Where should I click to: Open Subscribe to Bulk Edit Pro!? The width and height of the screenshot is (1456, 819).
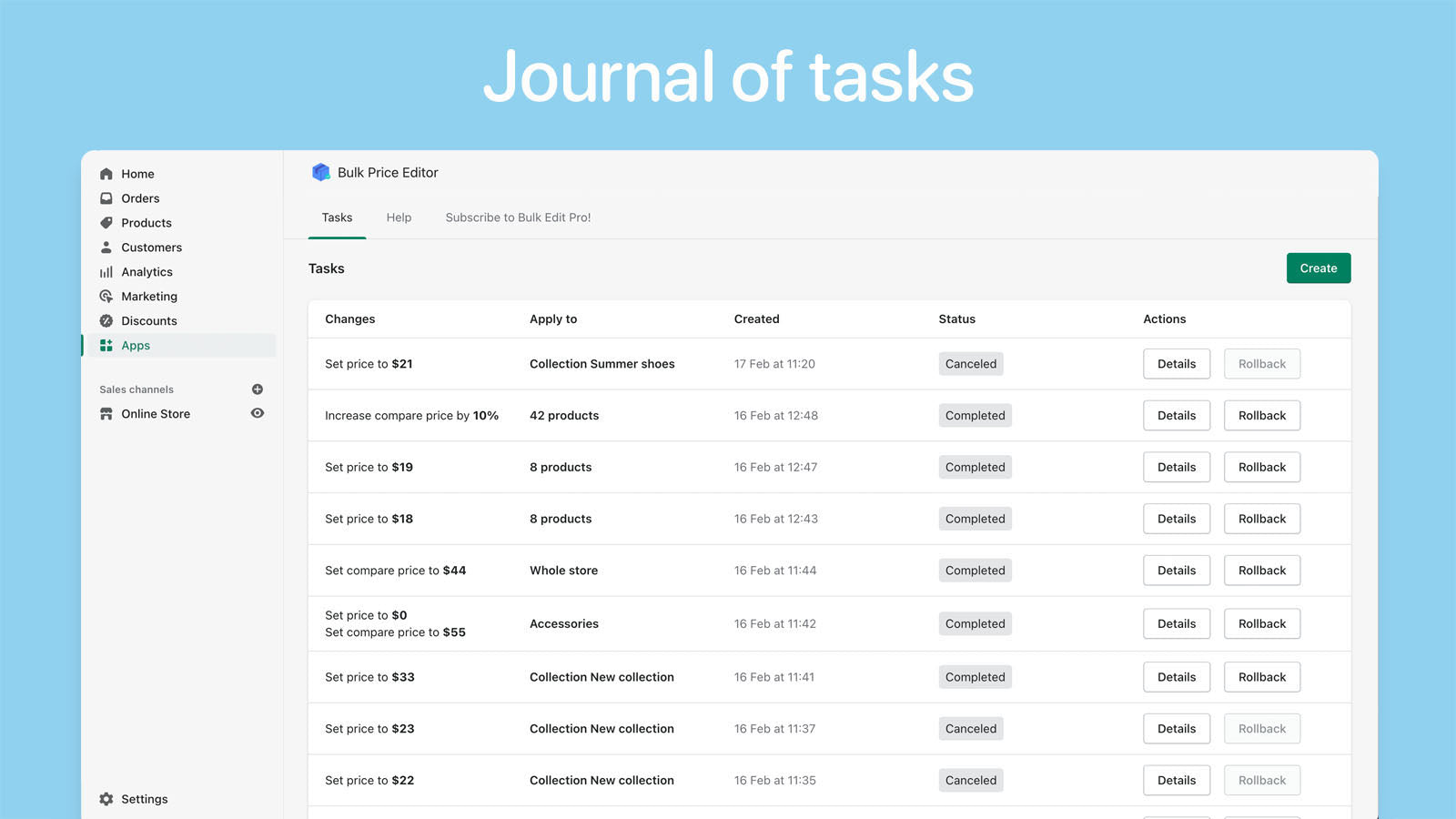[518, 217]
